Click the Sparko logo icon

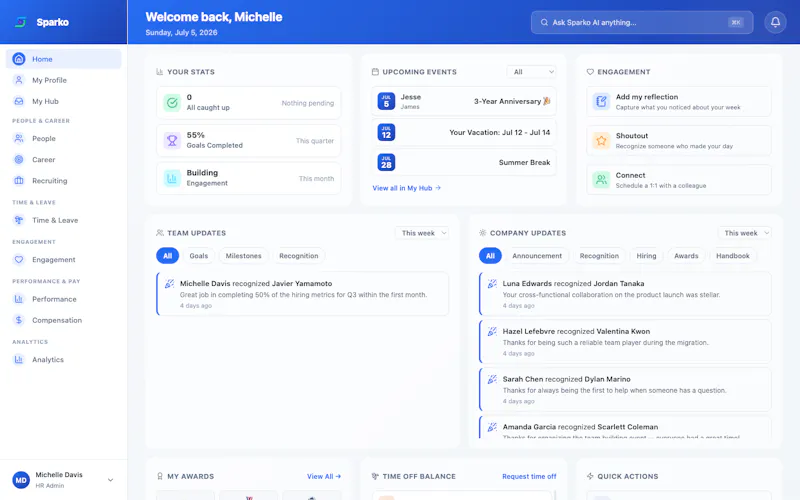[20, 22]
